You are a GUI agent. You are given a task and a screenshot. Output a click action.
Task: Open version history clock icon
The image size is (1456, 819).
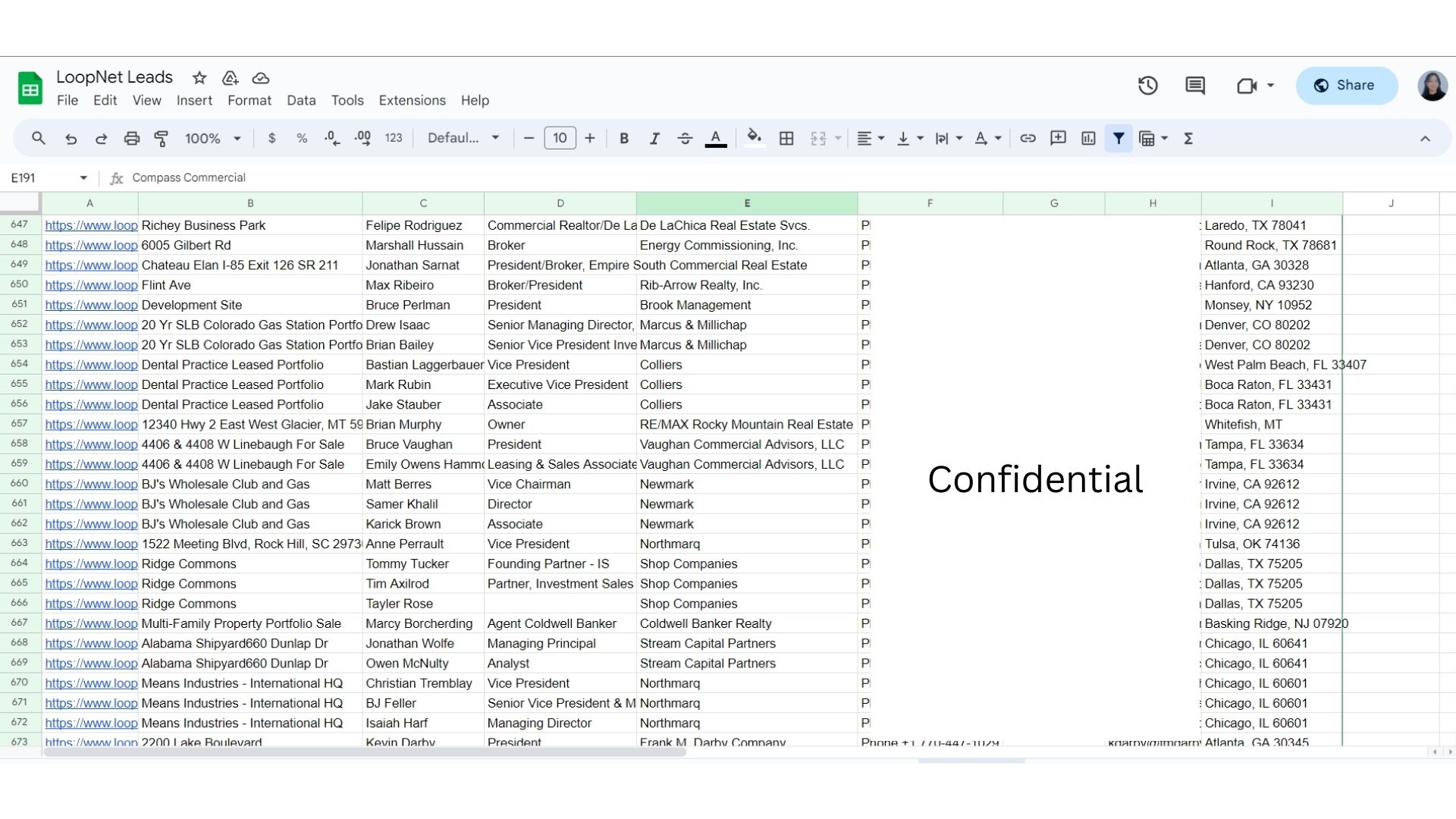pos(1147,86)
